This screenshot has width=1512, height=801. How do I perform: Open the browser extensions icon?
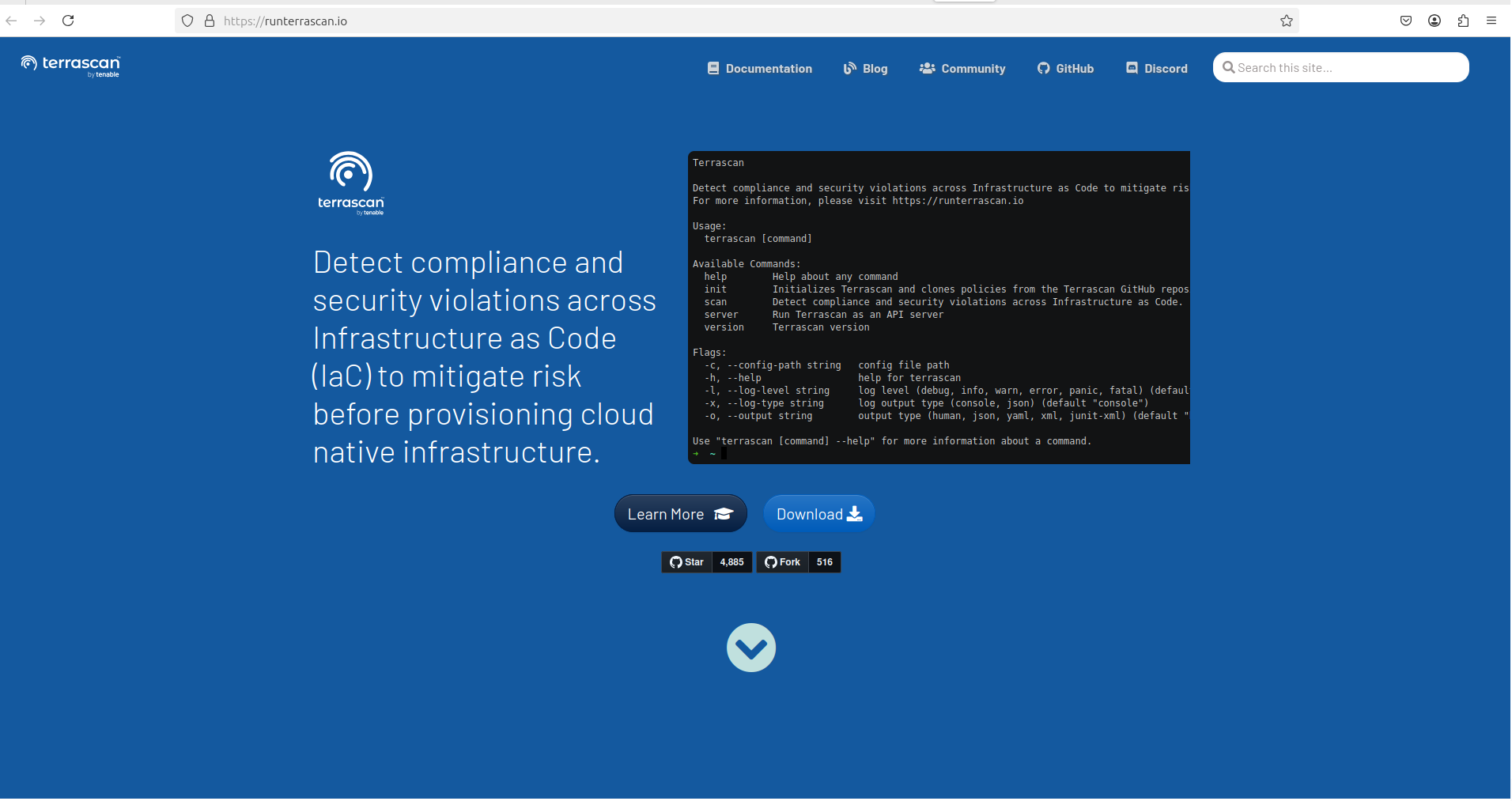(x=1463, y=21)
